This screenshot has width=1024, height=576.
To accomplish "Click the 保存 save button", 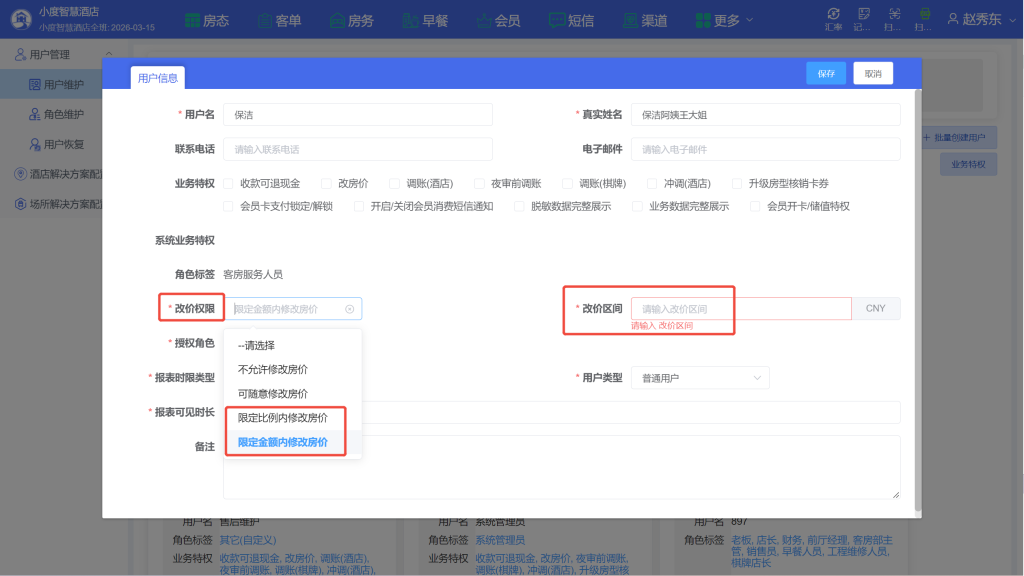I will coord(824,73).
